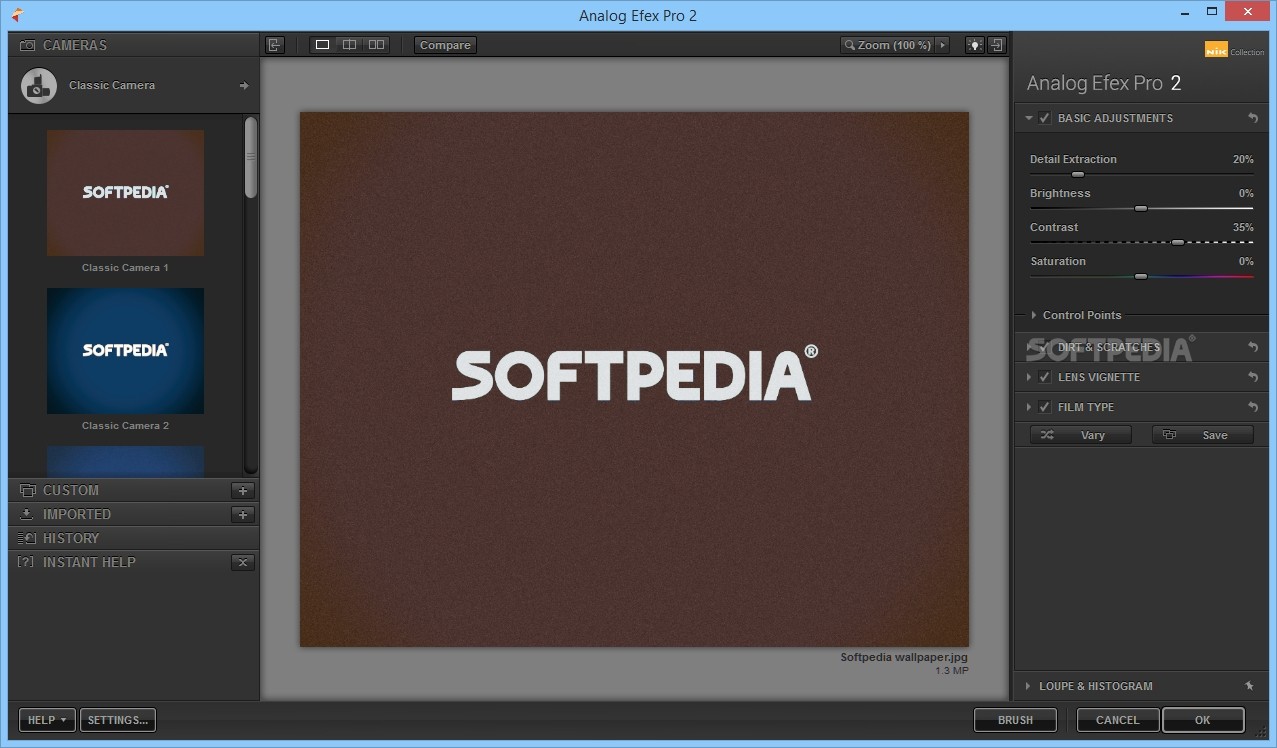Disable the Basic Adjustments checkbox
1277x748 pixels.
(1045, 118)
